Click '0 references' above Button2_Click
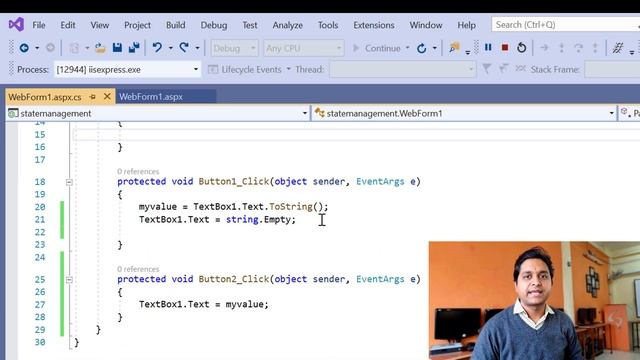The height and width of the screenshot is (360, 640). point(138,269)
